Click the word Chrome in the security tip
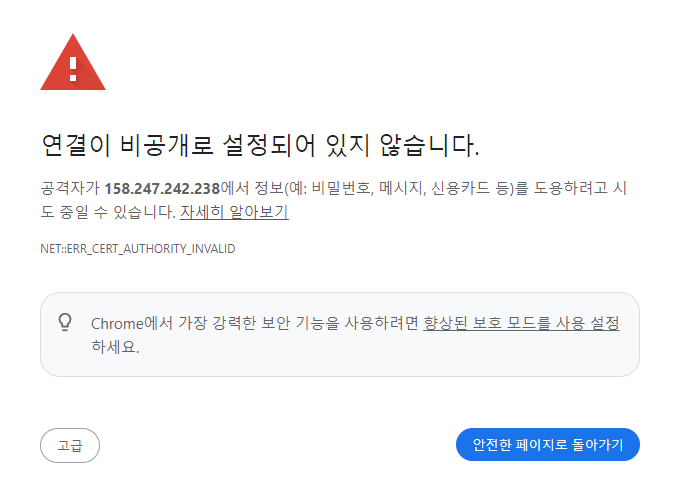Screen dimensions: 677x500 click(x=117, y=323)
